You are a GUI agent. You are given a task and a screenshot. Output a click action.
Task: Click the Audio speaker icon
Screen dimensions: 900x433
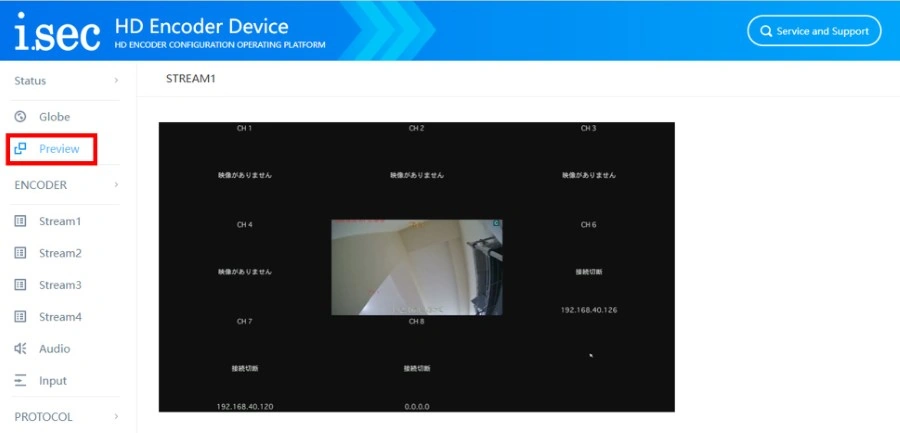20,349
